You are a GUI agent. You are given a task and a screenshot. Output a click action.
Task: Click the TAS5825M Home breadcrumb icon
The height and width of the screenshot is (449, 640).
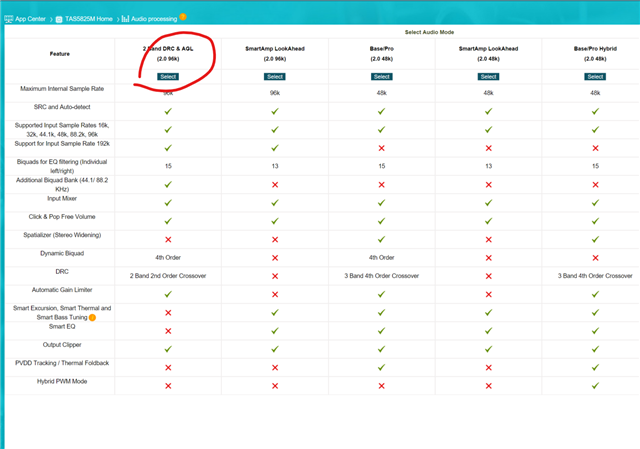pos(59,19)
